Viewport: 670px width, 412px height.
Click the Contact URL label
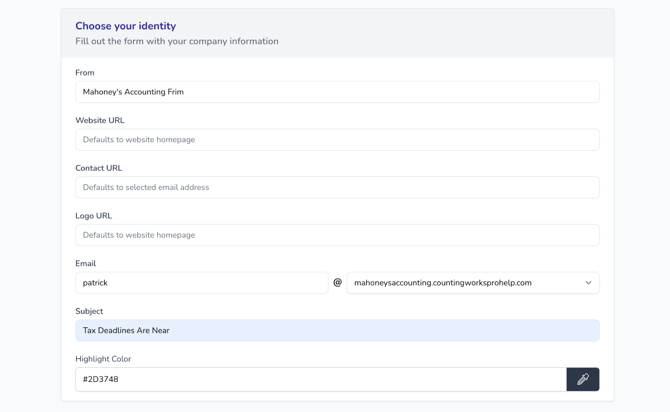coord(99,168)
